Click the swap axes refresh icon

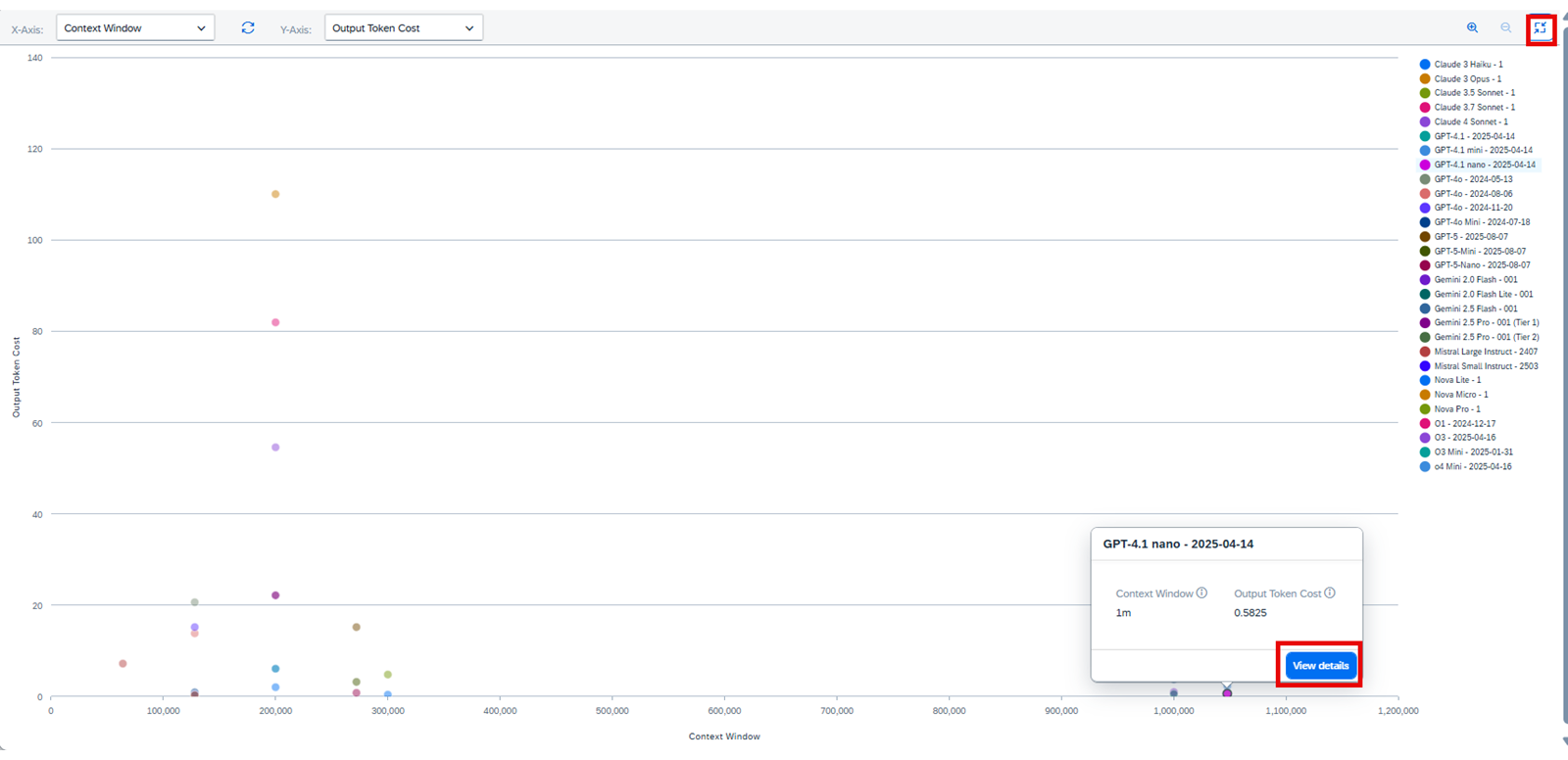[248, 28]
